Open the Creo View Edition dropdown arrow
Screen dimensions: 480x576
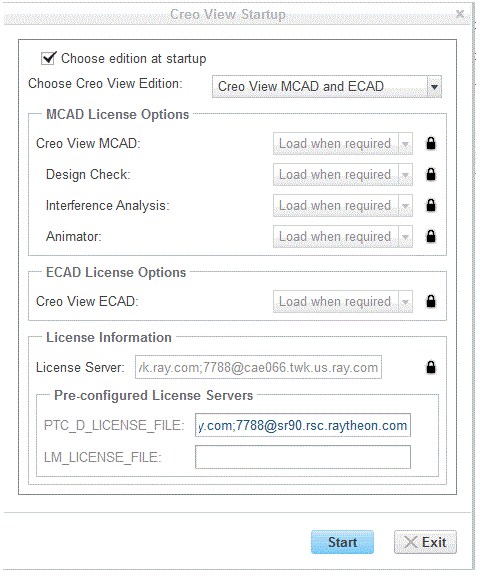tap(434, 87)
